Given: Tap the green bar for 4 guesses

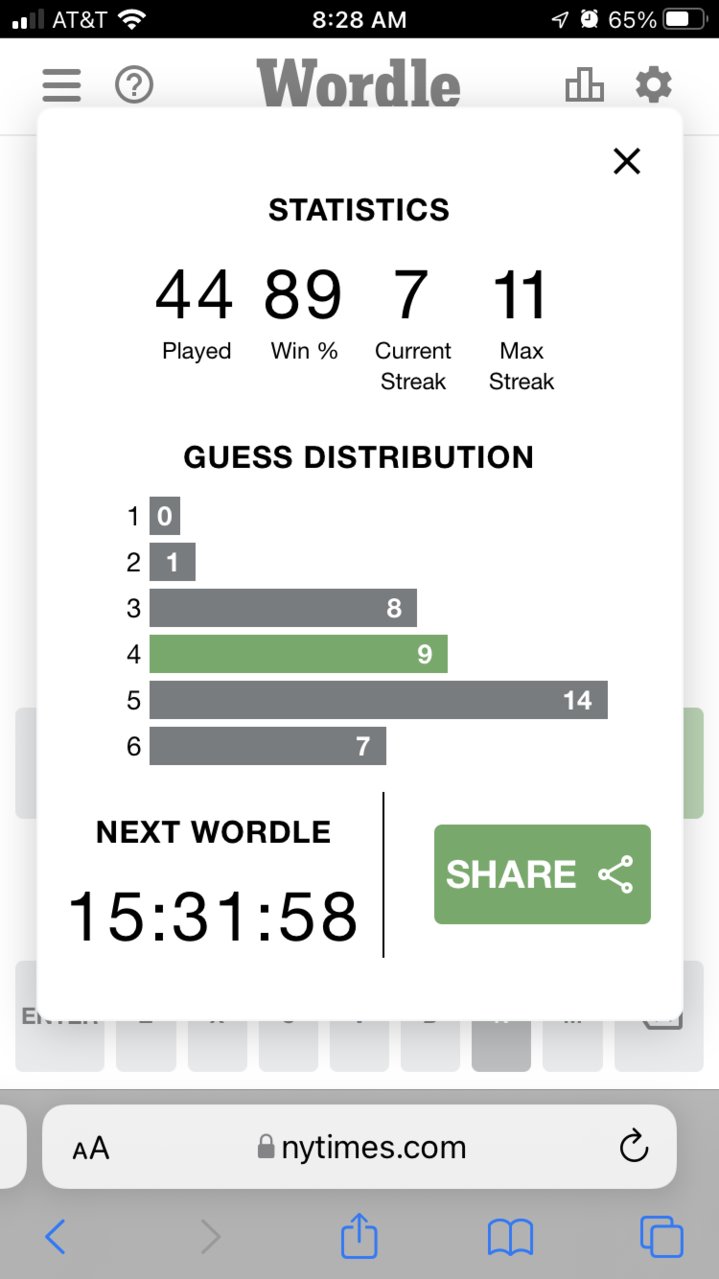Looking at the screenshot, I should click(x=298, y=654).
